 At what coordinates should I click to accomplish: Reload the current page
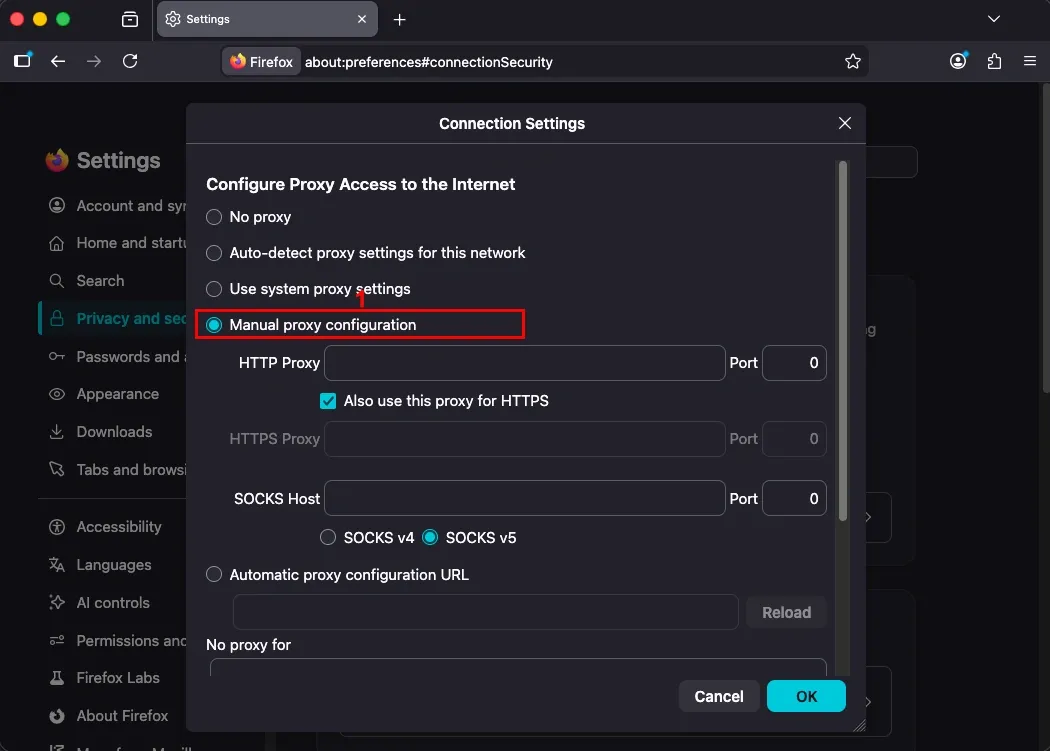tap(130, 61)
